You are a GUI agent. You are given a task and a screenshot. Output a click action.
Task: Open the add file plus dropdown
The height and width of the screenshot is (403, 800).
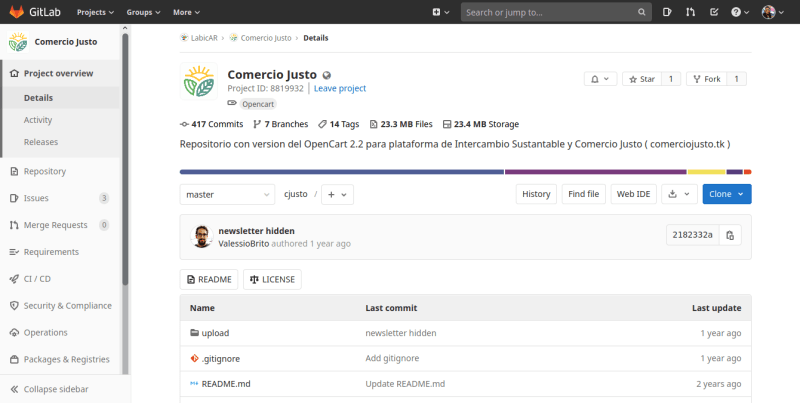pos(337,194)
